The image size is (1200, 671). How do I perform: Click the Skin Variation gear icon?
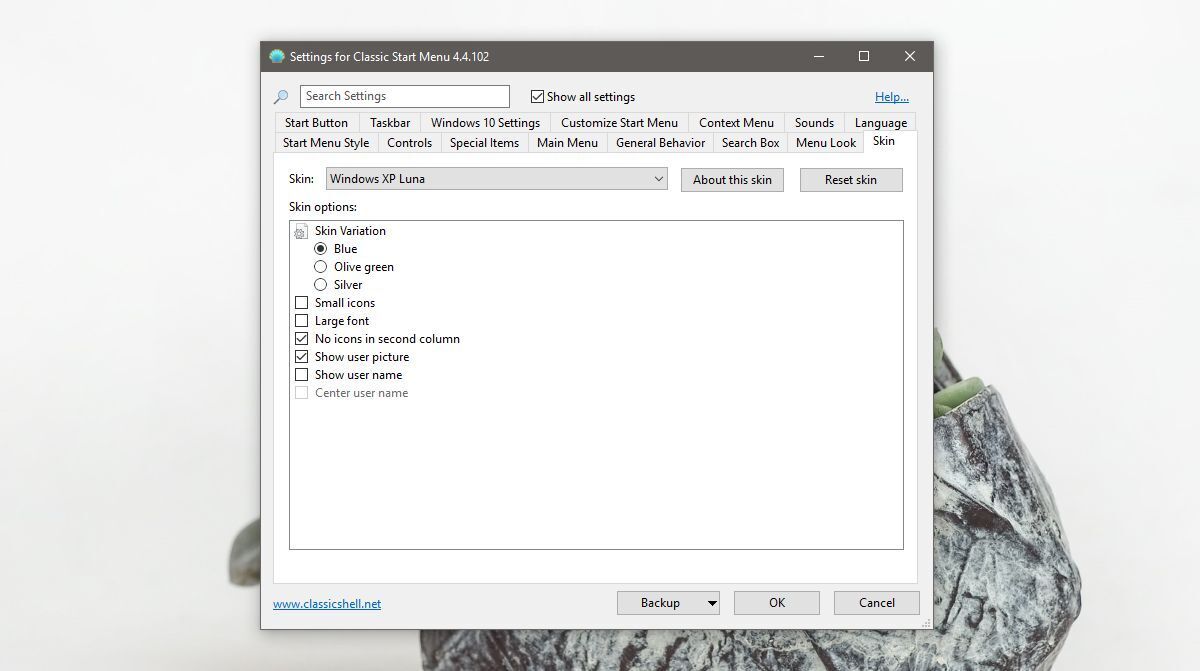tap(300, 230)
